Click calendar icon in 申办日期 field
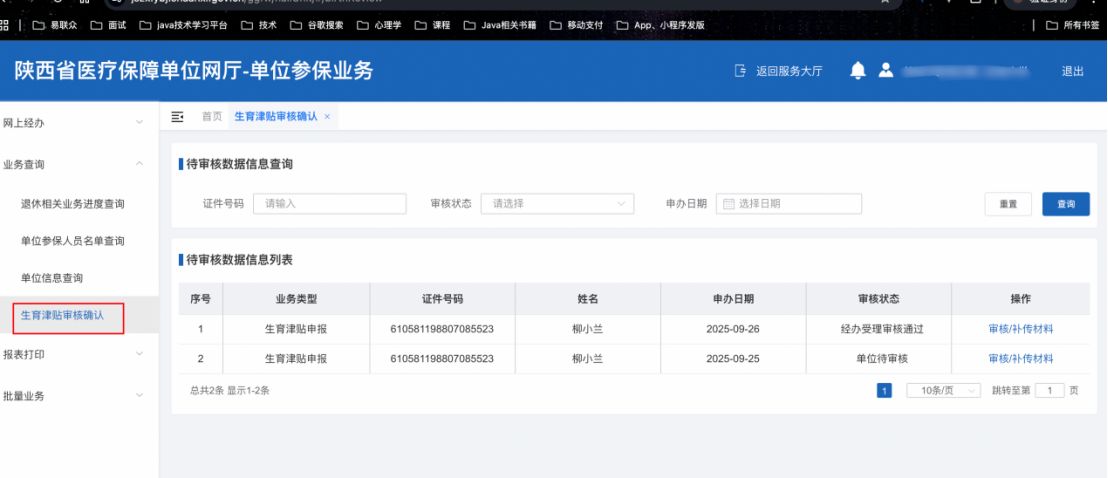 pyautogui.click(x=729, y=204)
